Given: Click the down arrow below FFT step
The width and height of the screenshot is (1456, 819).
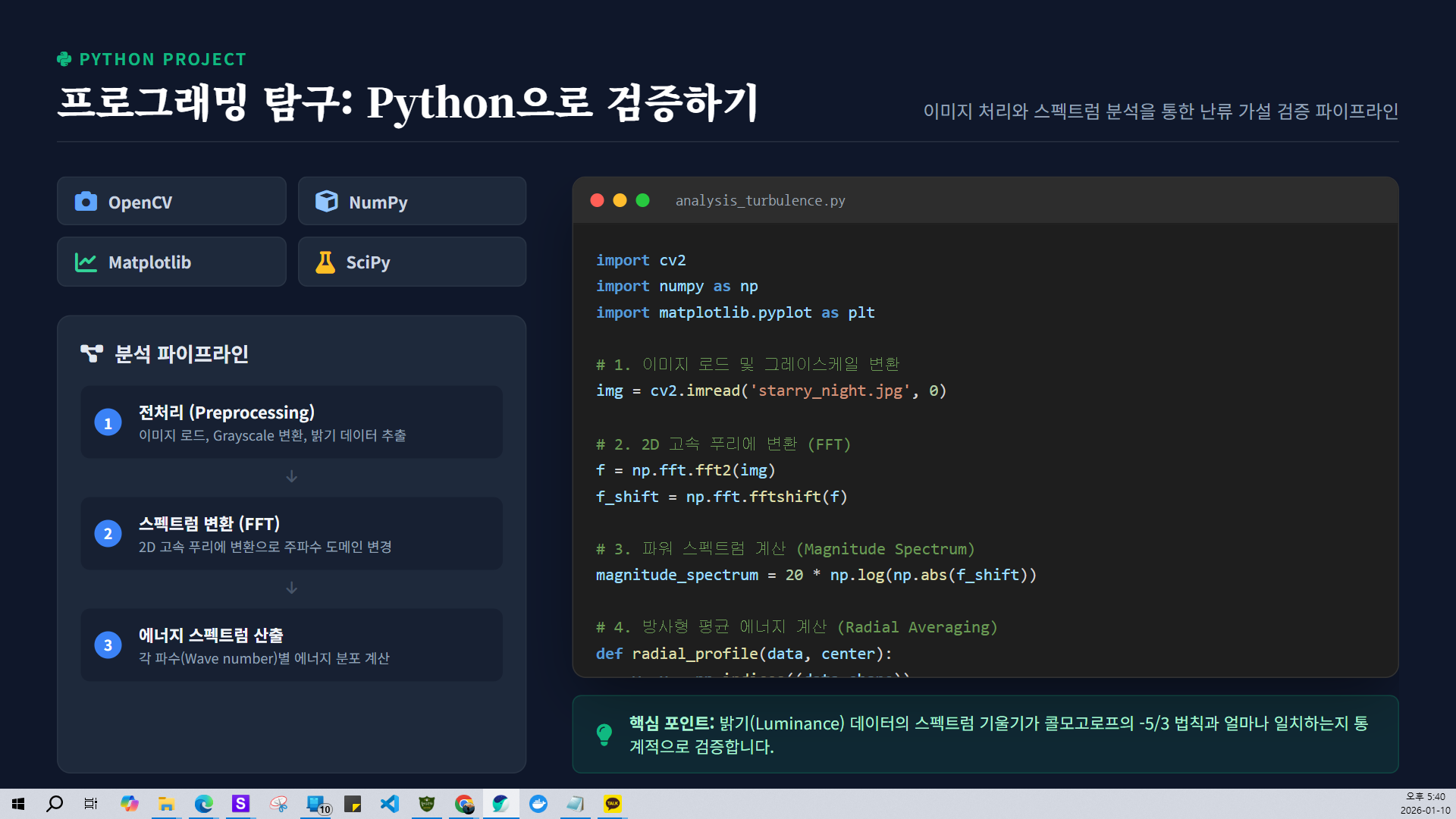Looking at the screenshot, I should [291, 588].
